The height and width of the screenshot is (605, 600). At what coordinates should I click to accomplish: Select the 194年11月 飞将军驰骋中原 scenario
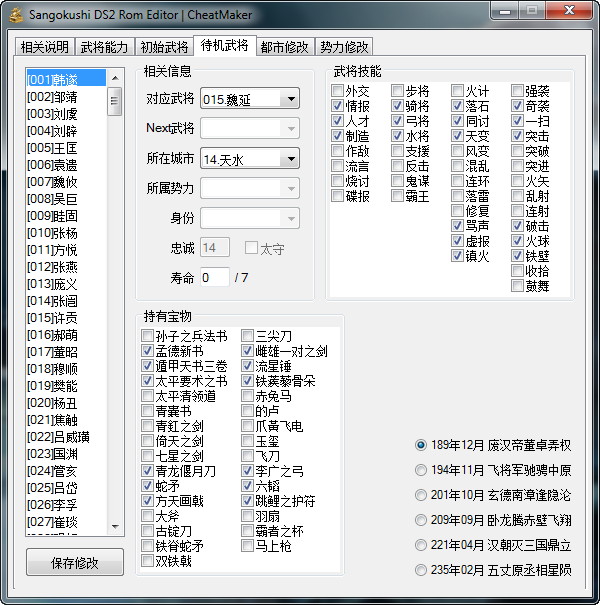421,469
